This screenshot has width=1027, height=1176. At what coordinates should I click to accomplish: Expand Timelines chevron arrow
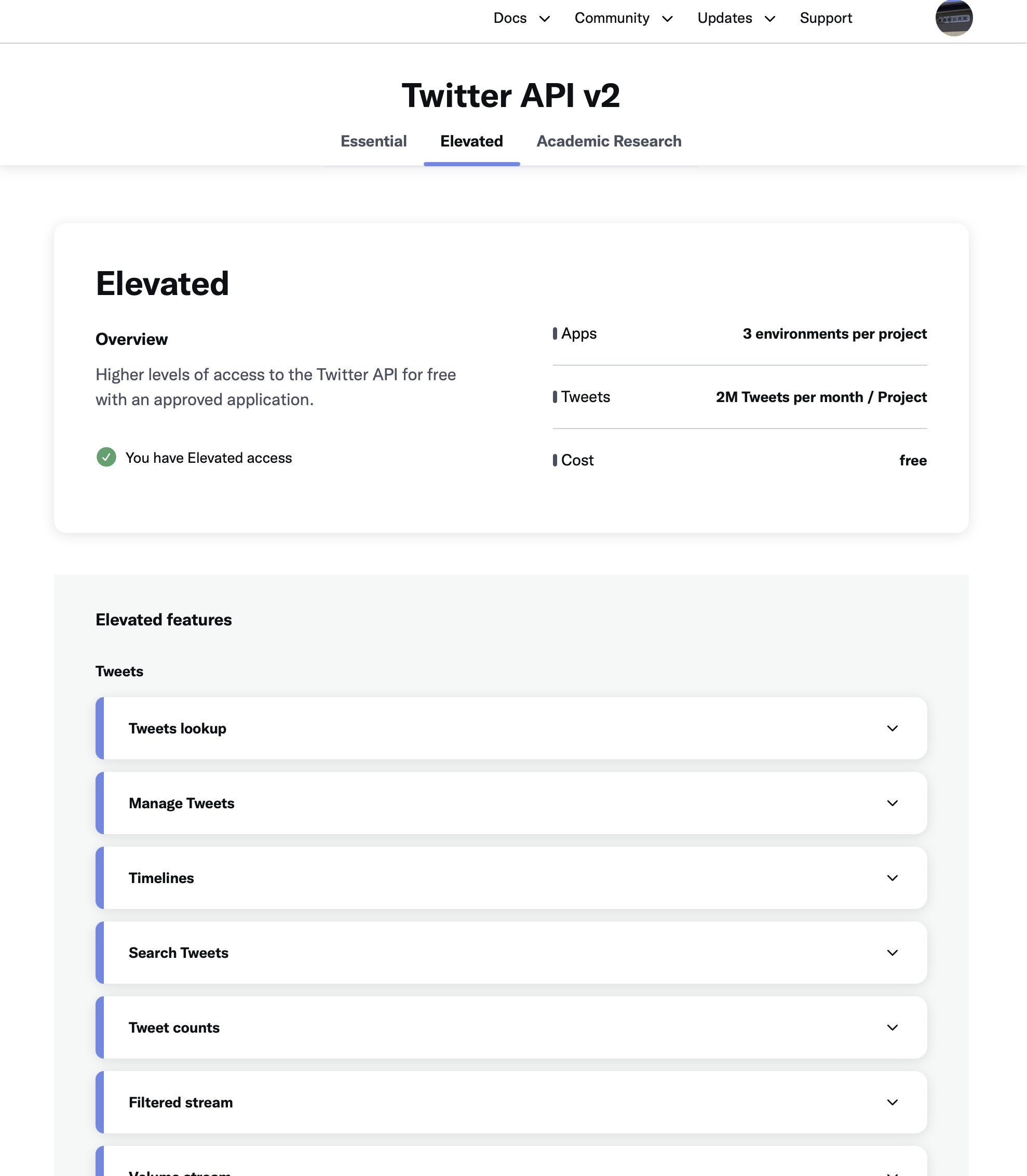click(x=892, y=878)
